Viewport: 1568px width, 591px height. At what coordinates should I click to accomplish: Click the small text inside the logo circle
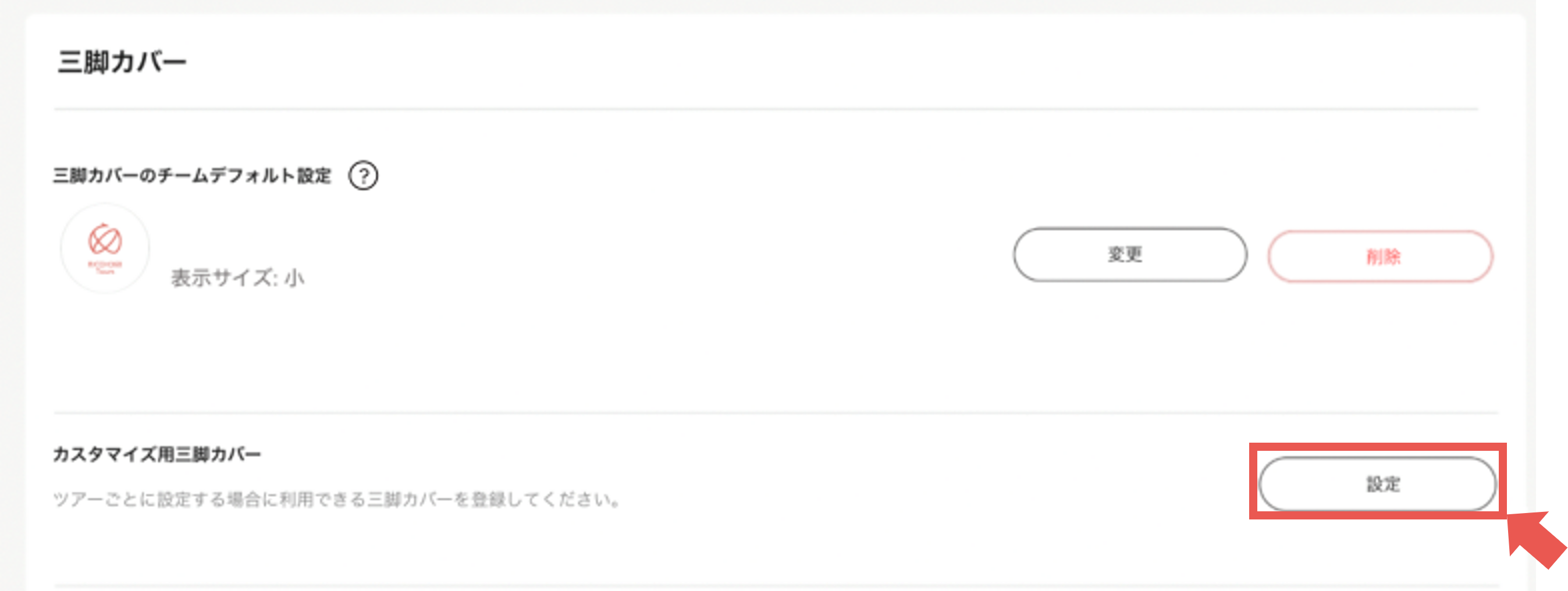[x=105, y=266]
